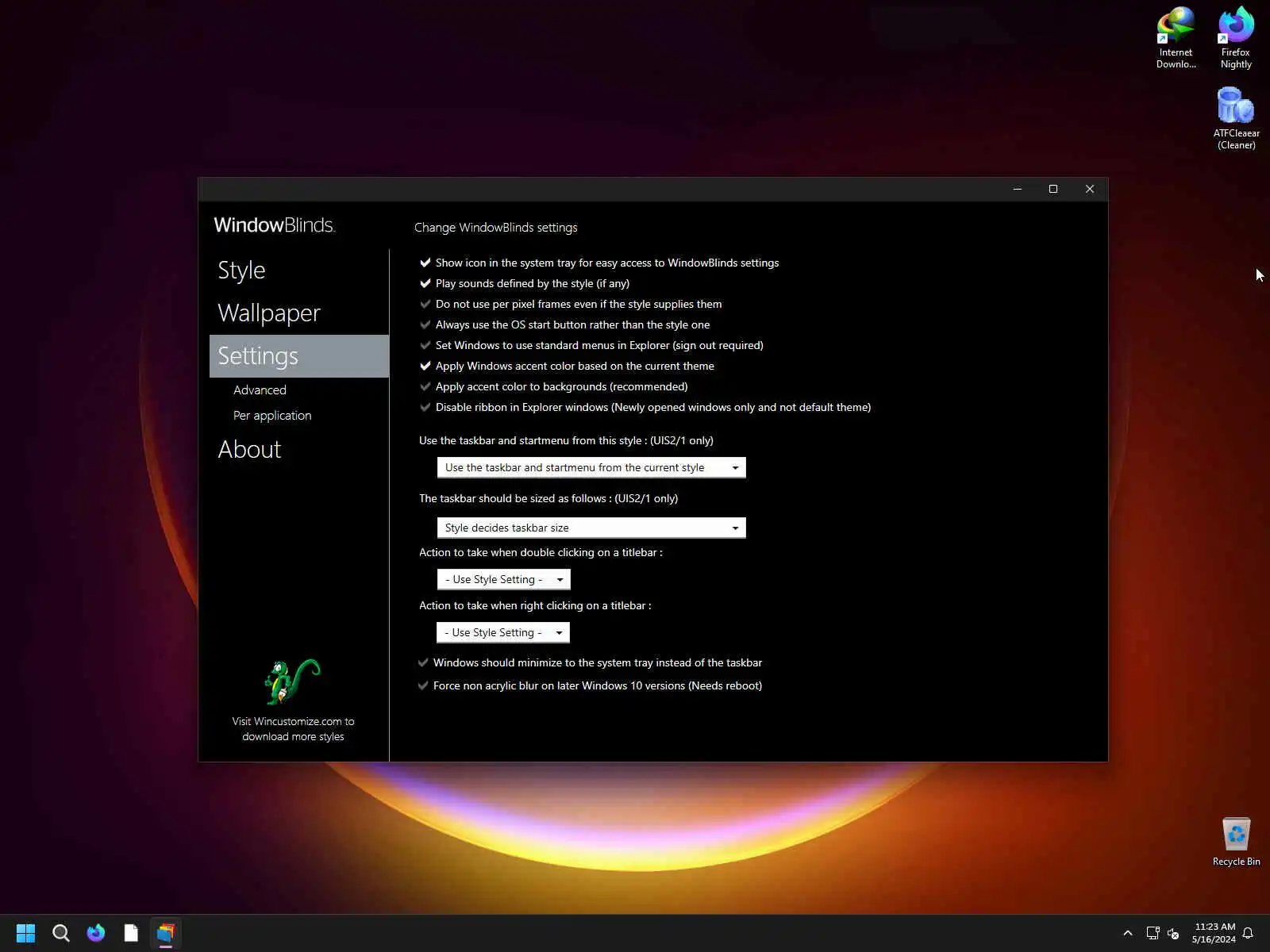This screenshot has width=1270, height=952.
Task: Enable Do not use per pixel frames
Action: (571, 304)
